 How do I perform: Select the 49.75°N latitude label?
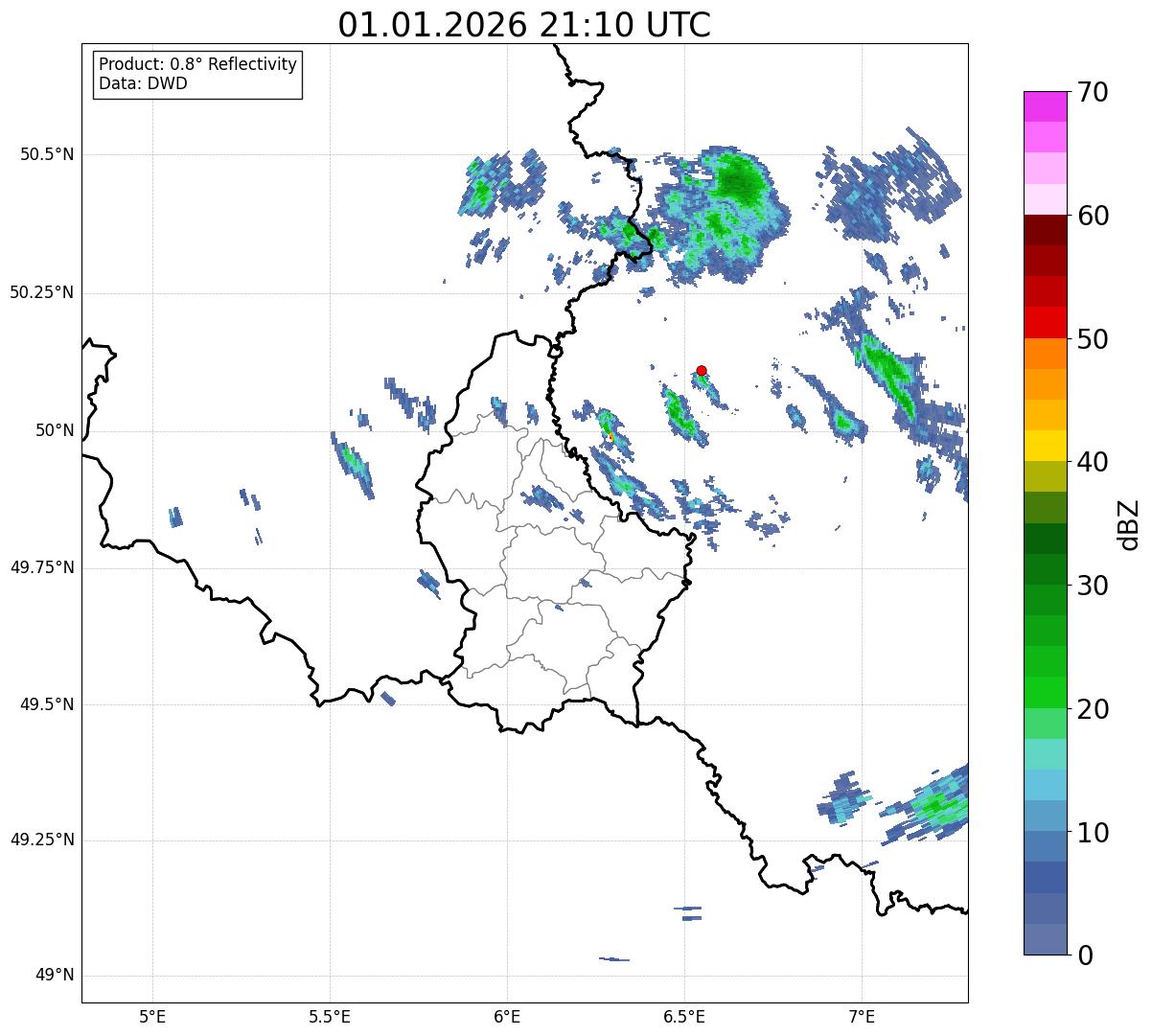[x=42, y=567]
